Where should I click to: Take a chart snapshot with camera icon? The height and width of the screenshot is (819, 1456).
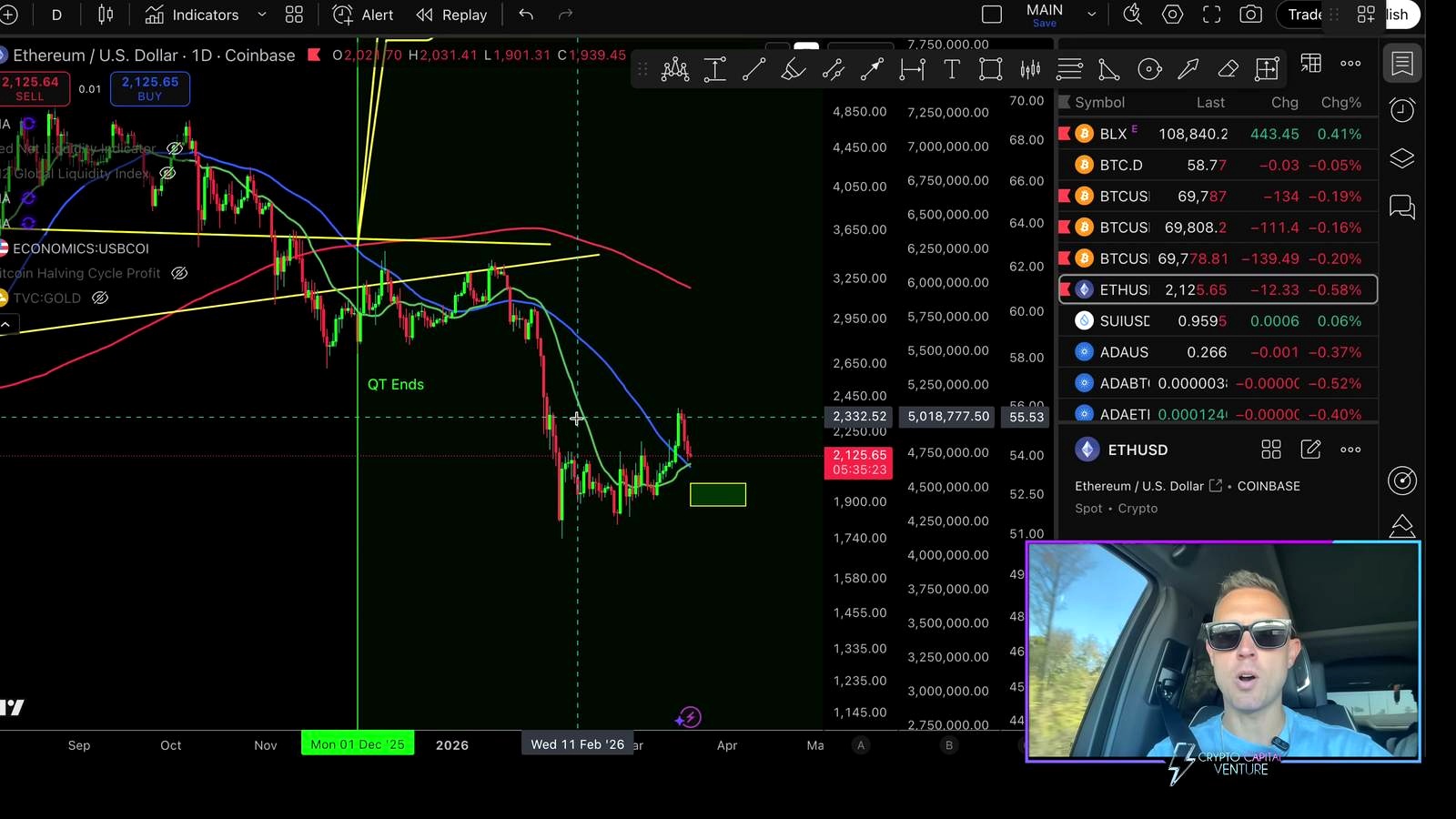point(1251,15)
